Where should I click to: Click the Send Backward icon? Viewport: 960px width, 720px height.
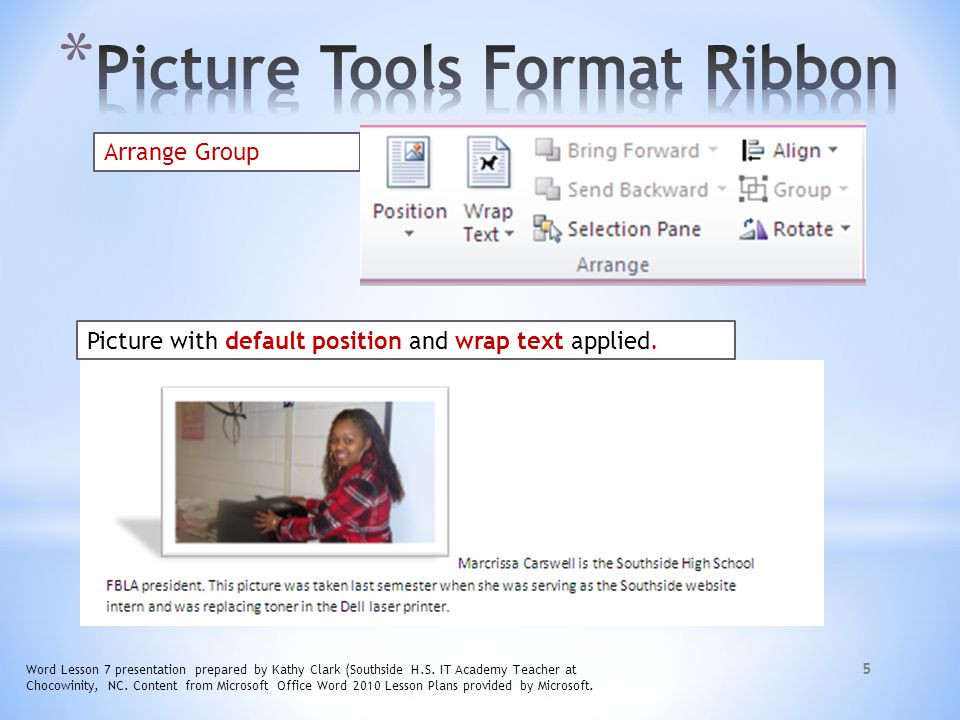pos(547,189)
